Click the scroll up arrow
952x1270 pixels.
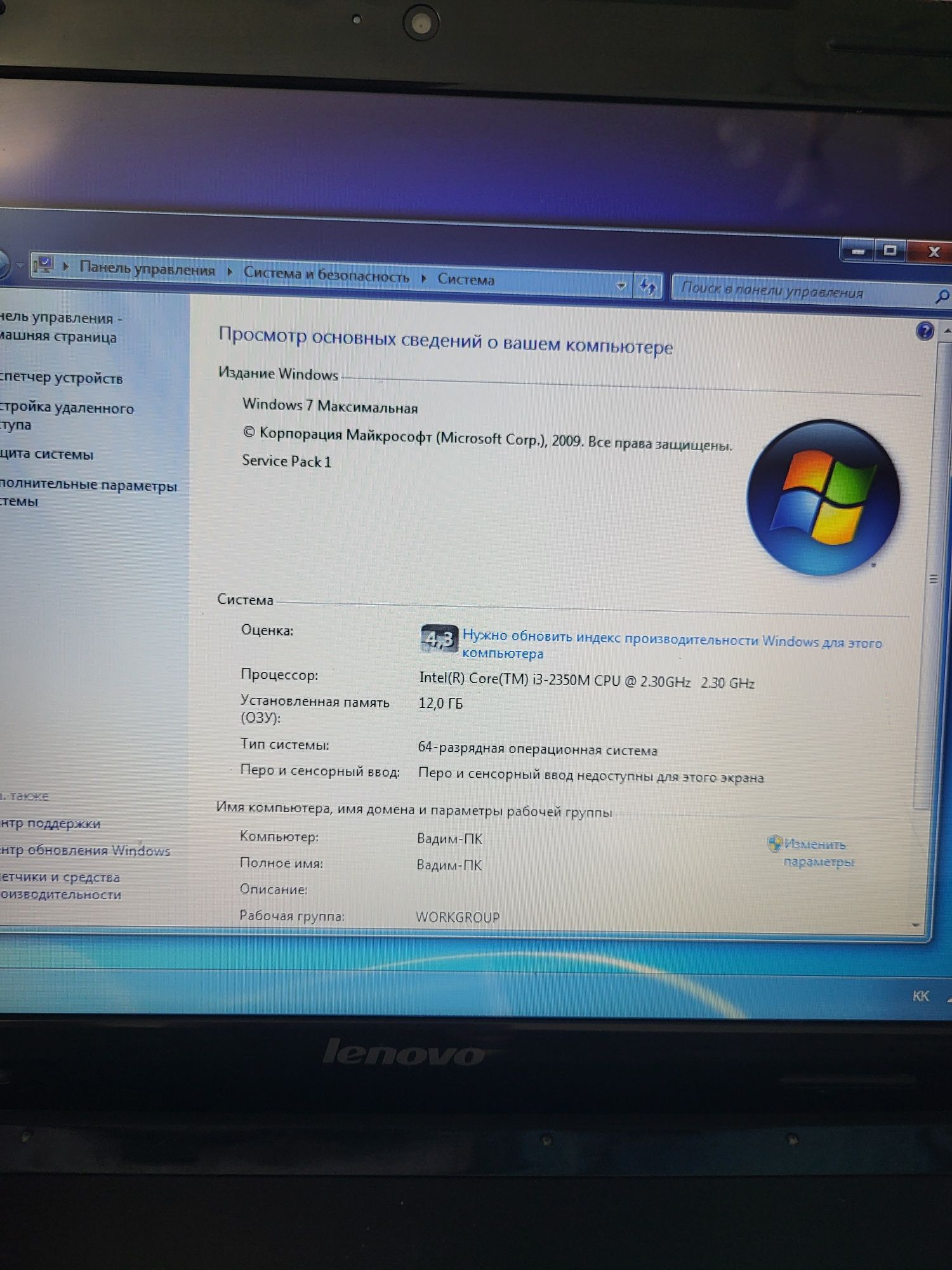(x=948, y=331)
